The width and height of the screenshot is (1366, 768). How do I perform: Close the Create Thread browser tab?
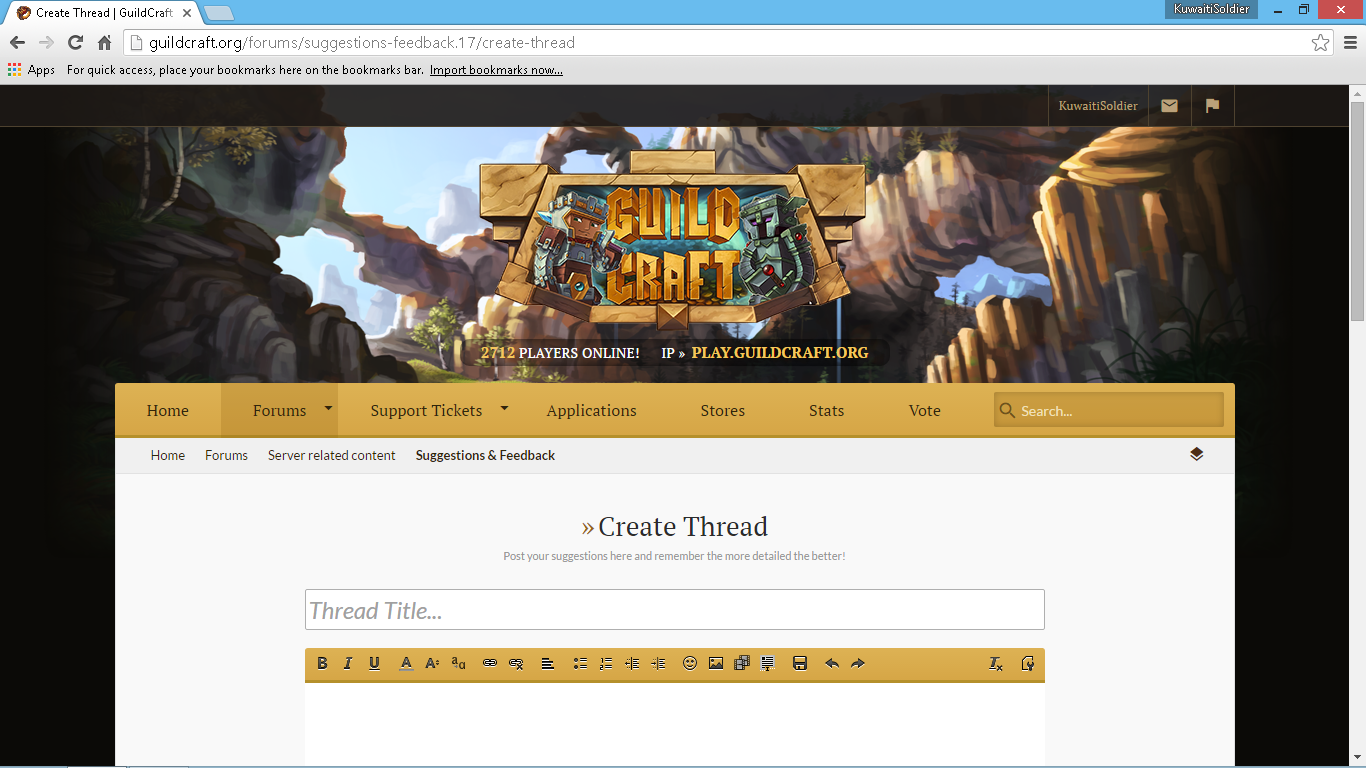point(186,13)
